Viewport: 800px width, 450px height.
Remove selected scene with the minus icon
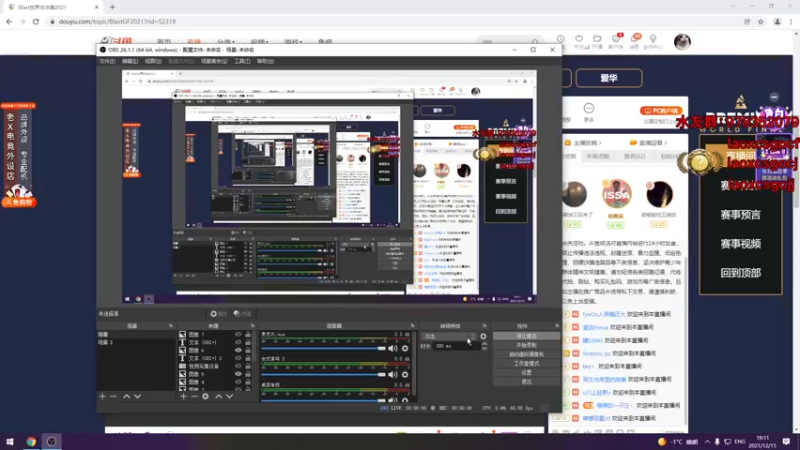pos(113,396)
